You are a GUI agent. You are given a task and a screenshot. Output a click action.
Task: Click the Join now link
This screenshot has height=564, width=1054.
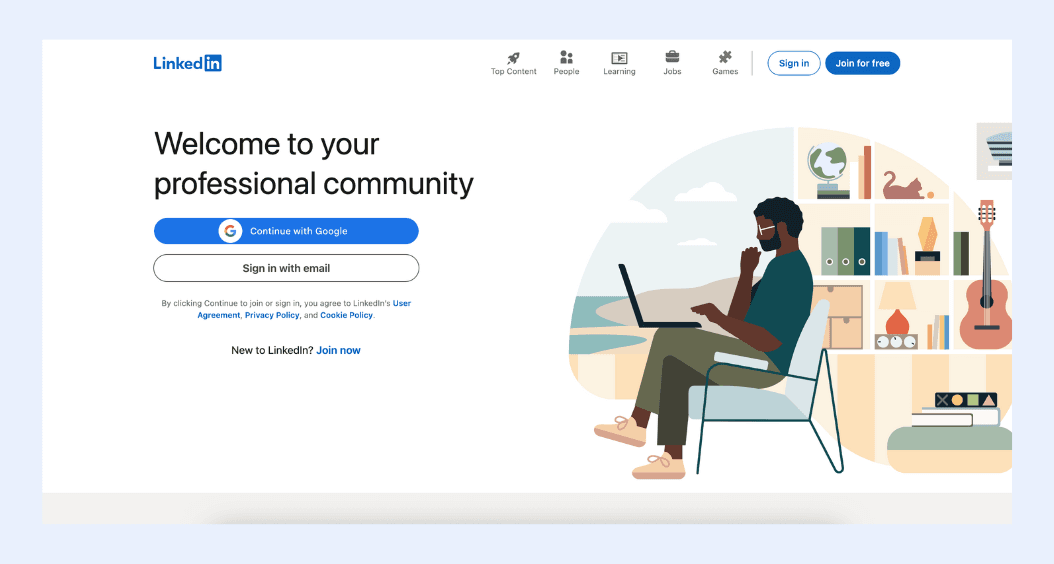click(338, 350)
